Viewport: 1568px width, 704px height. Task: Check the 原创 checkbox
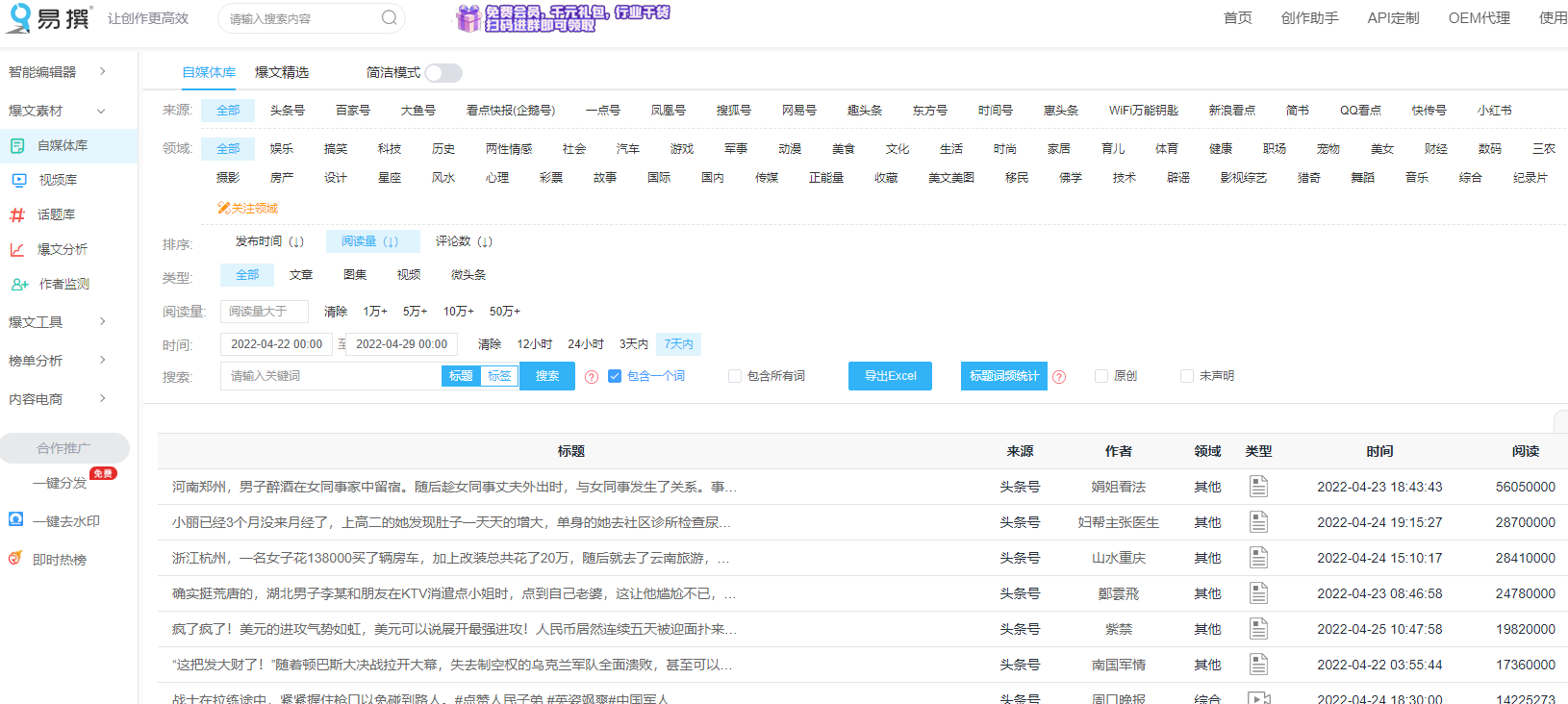[x=1101, y=376]
